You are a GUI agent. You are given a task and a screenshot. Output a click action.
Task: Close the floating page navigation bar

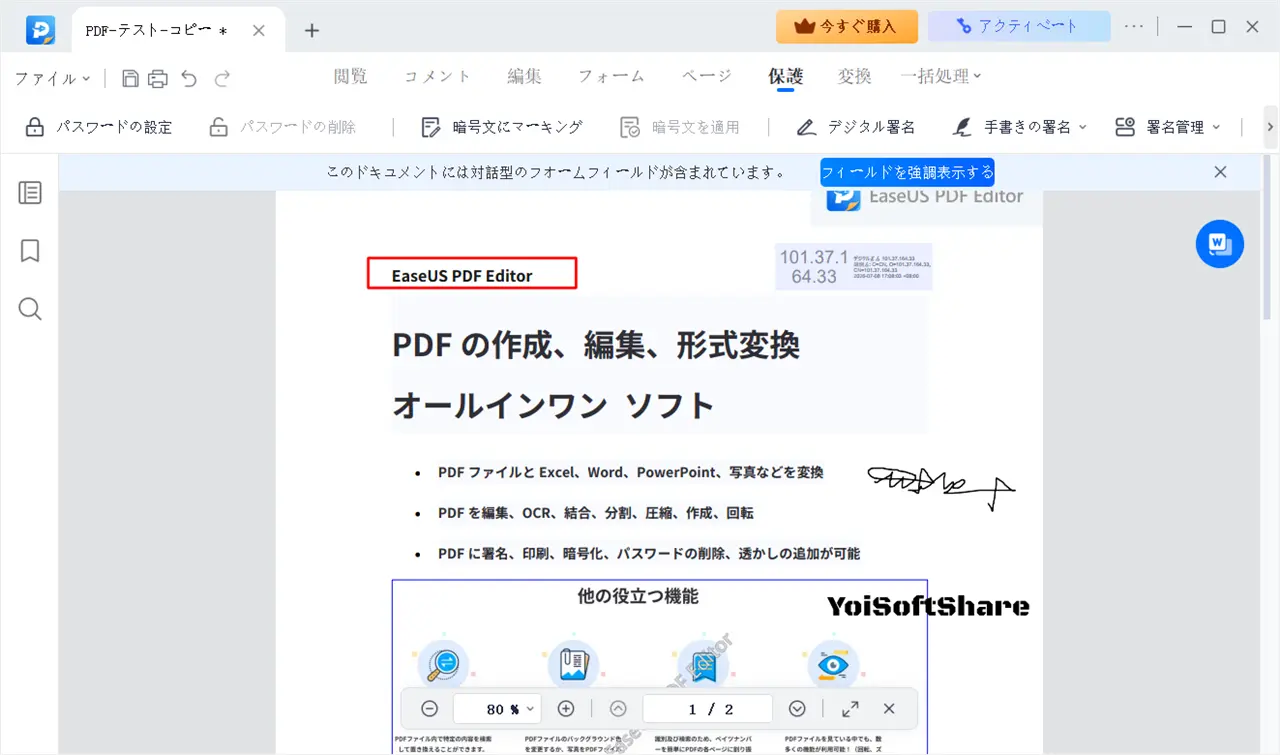pos(889,709)
